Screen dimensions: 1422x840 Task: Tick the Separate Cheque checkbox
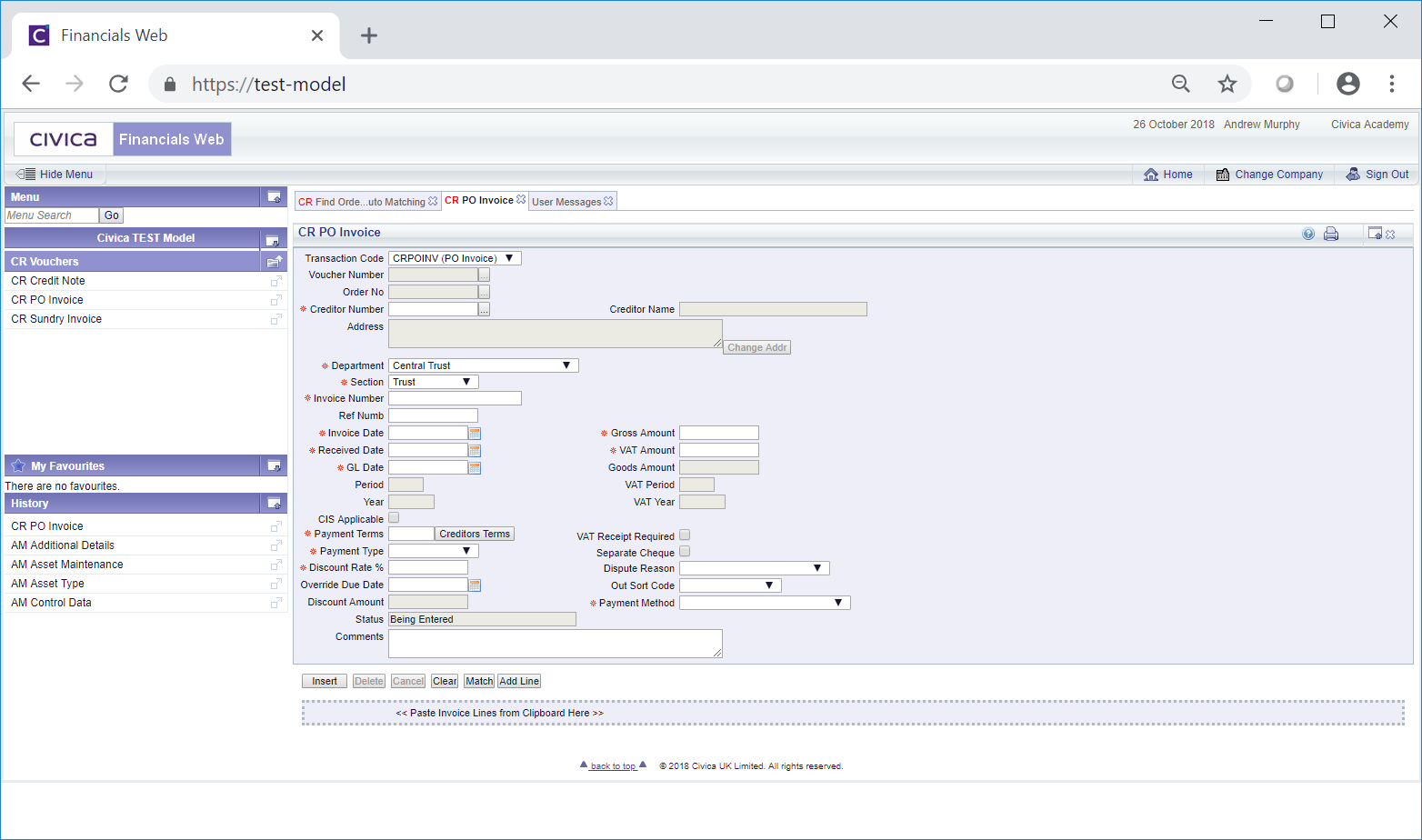(x=685, y=552)
